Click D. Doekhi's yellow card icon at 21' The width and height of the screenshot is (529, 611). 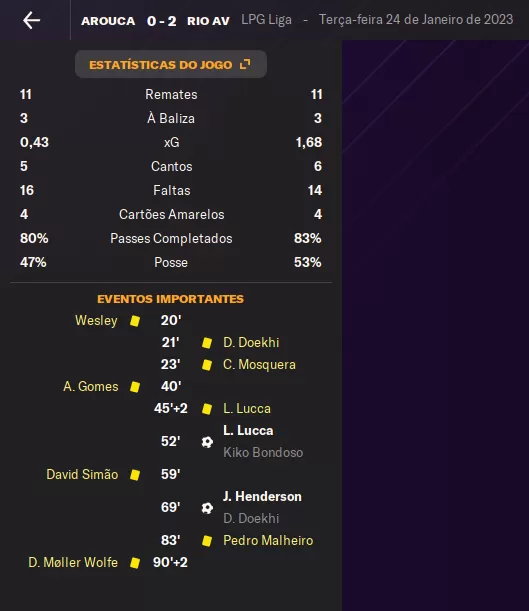click(x=207, y=343)
